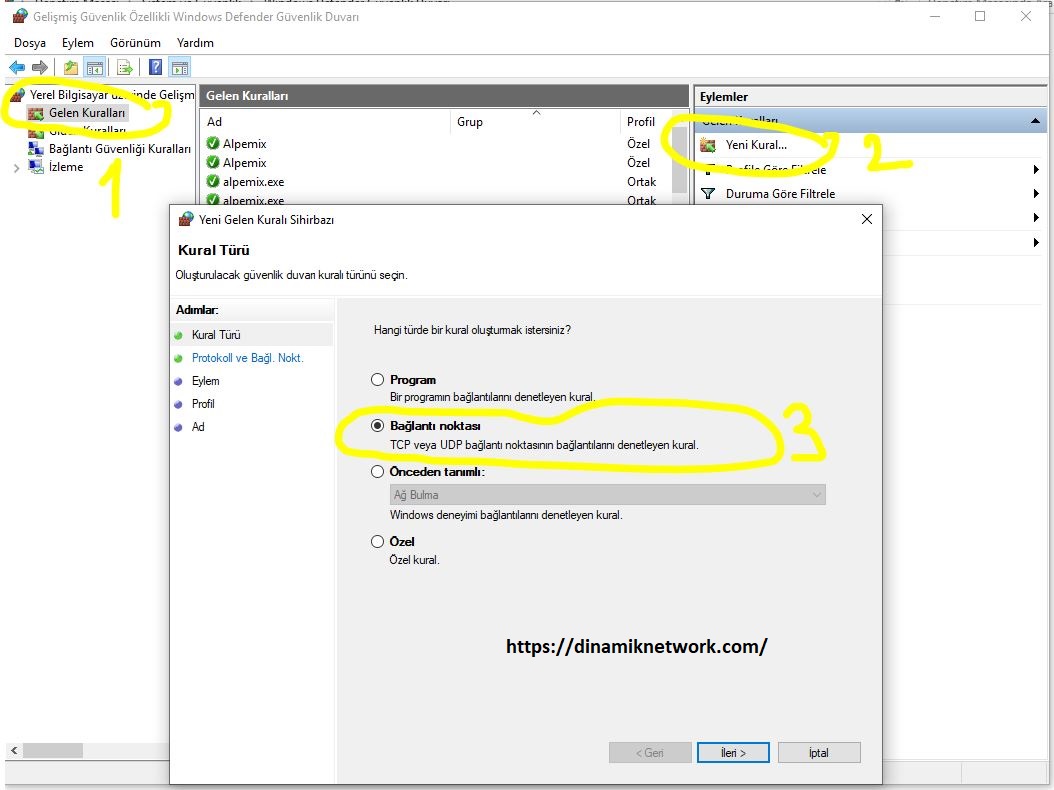Collapse the Gelen Kuralları actions section
1054x790 pixels.
[1033, 120]
